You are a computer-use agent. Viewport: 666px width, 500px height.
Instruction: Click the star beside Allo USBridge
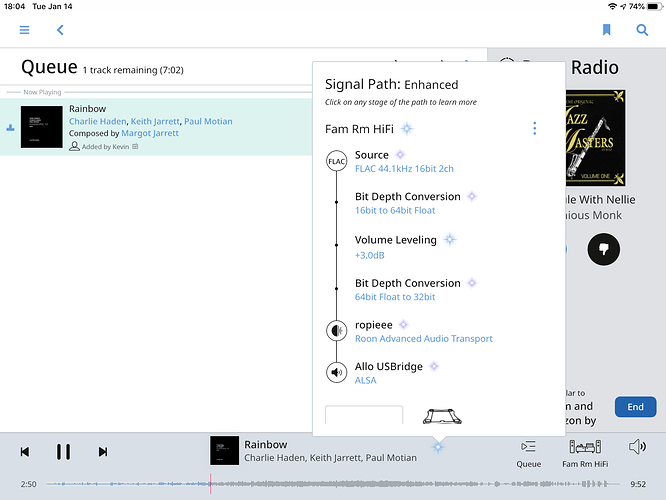tap(434, 366)
